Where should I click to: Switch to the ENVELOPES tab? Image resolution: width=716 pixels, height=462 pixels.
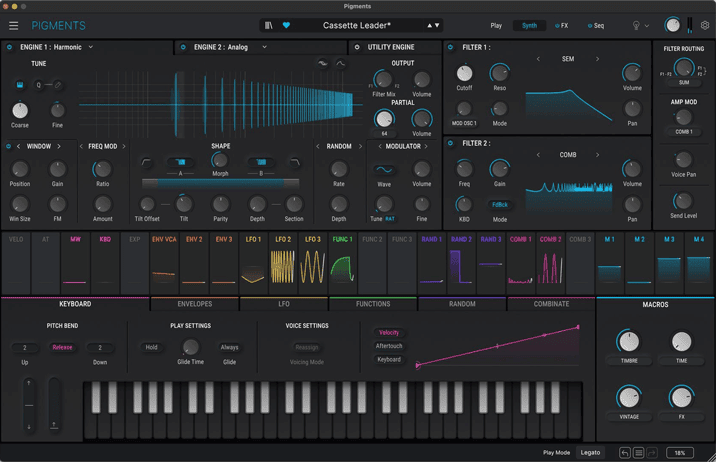(x=194, y=304)
